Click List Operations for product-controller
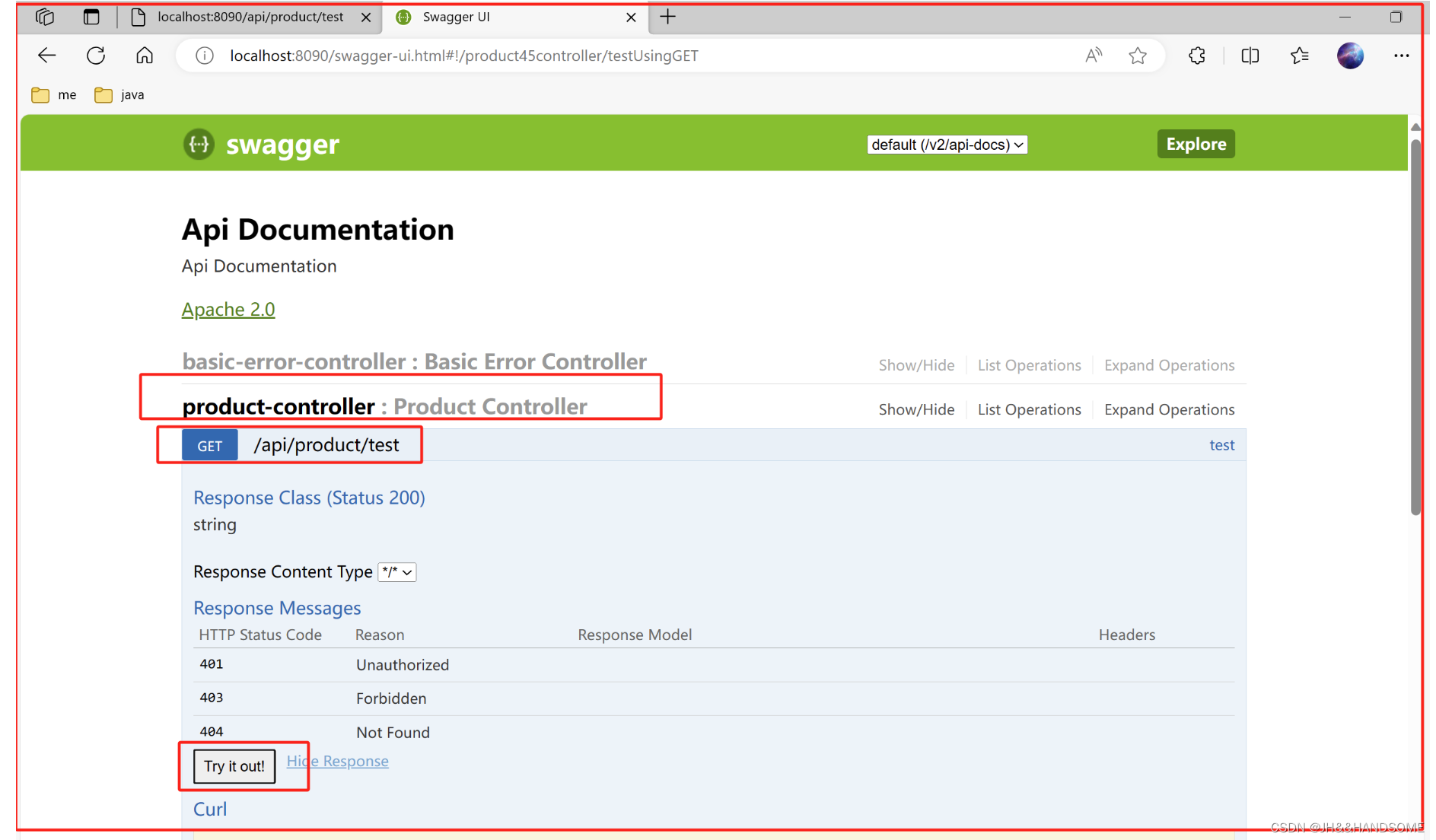Image resolution: width=1436 pixels, height=840 pixels. (x=1029, y=409)
